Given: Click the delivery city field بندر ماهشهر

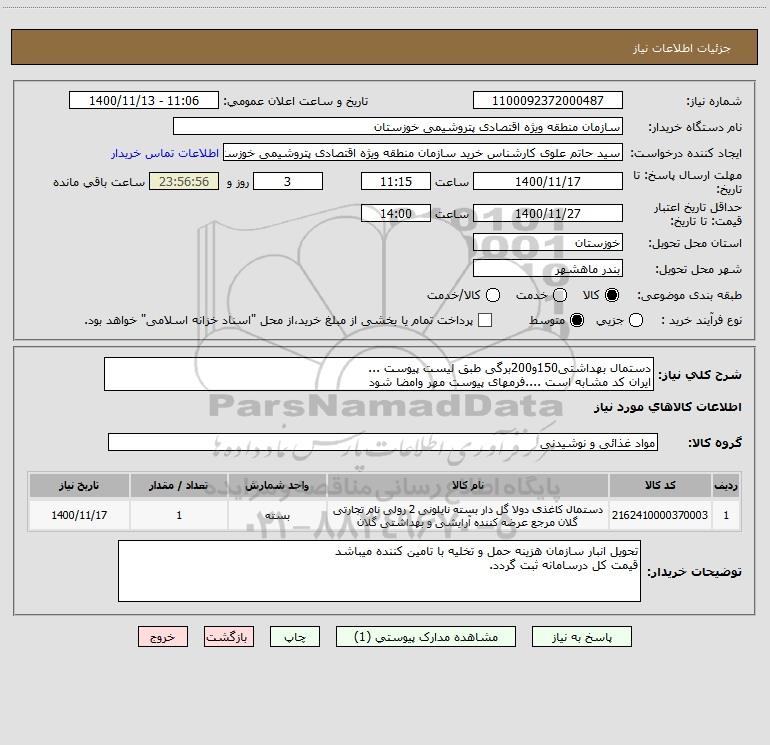Looking at the screenshot, I should [548, 269].
